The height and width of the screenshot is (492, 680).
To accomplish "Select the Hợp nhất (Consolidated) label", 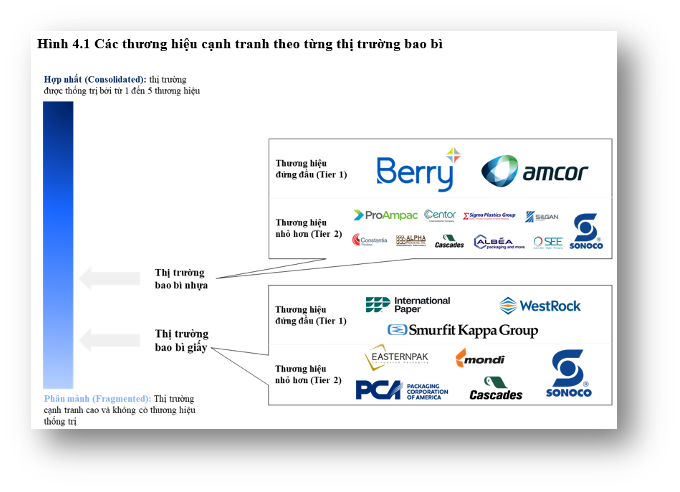I will (94, 79).
